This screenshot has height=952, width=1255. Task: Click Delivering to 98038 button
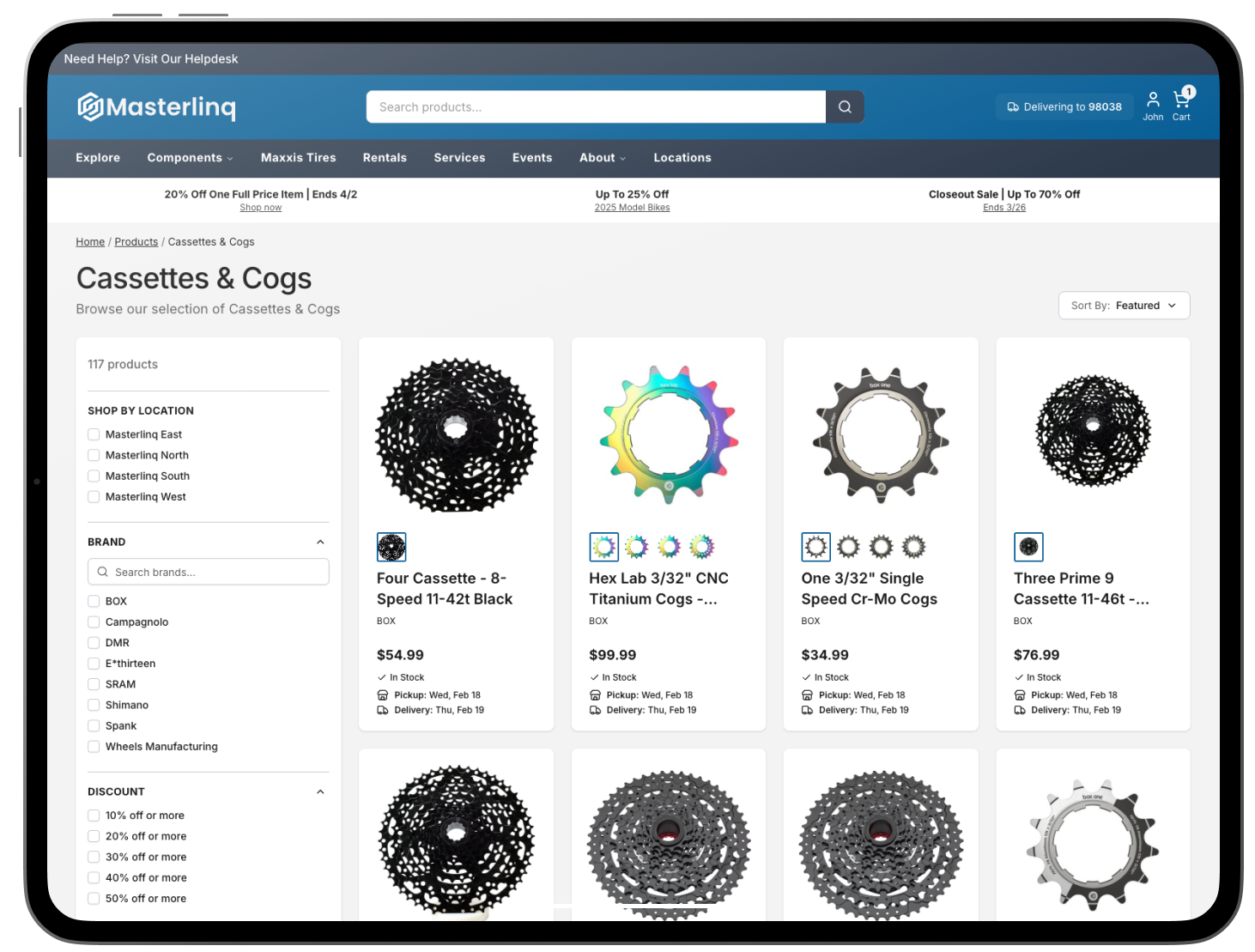[x=1064, y=107]
